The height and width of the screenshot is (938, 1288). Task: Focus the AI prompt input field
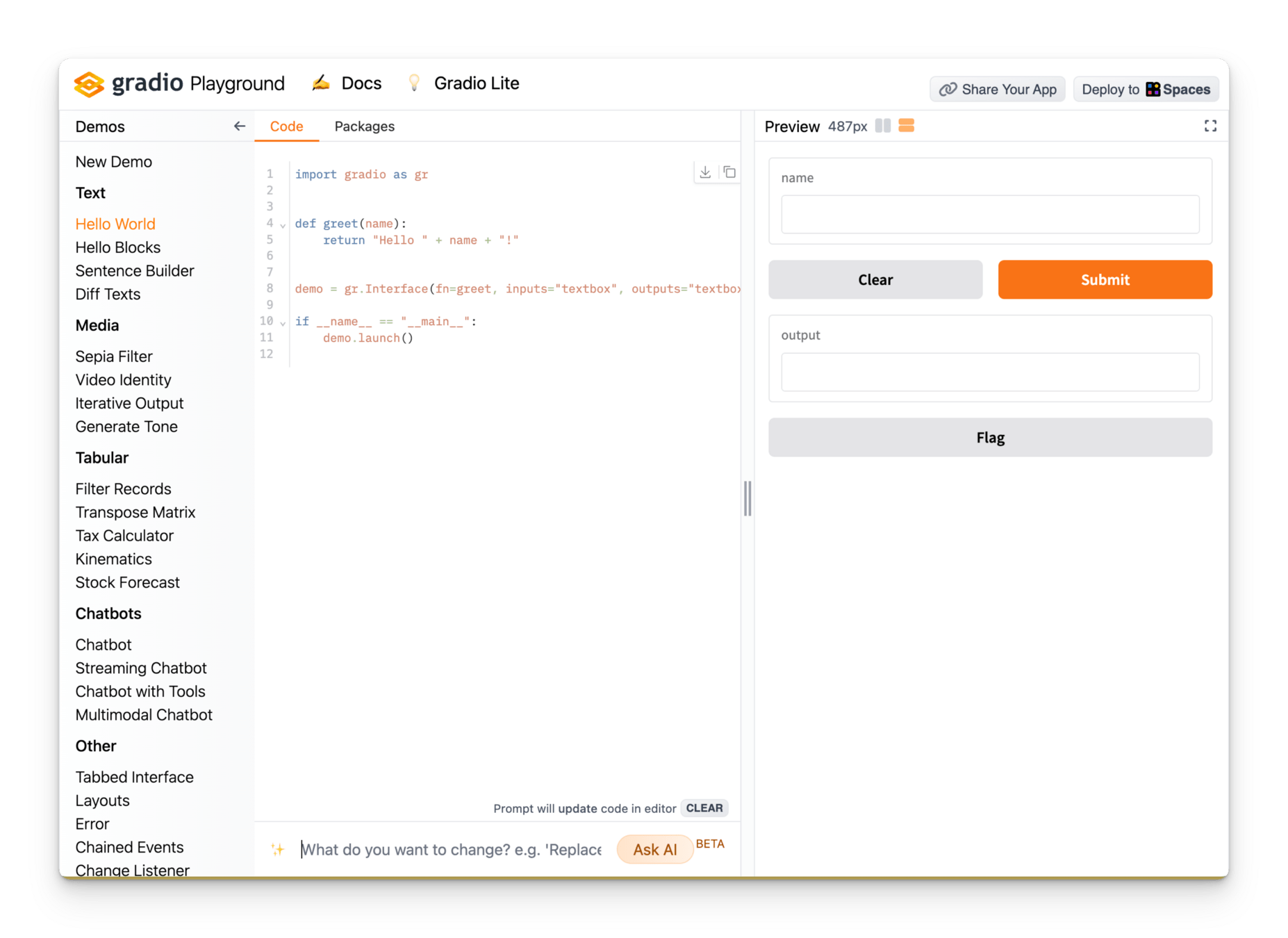452,850
